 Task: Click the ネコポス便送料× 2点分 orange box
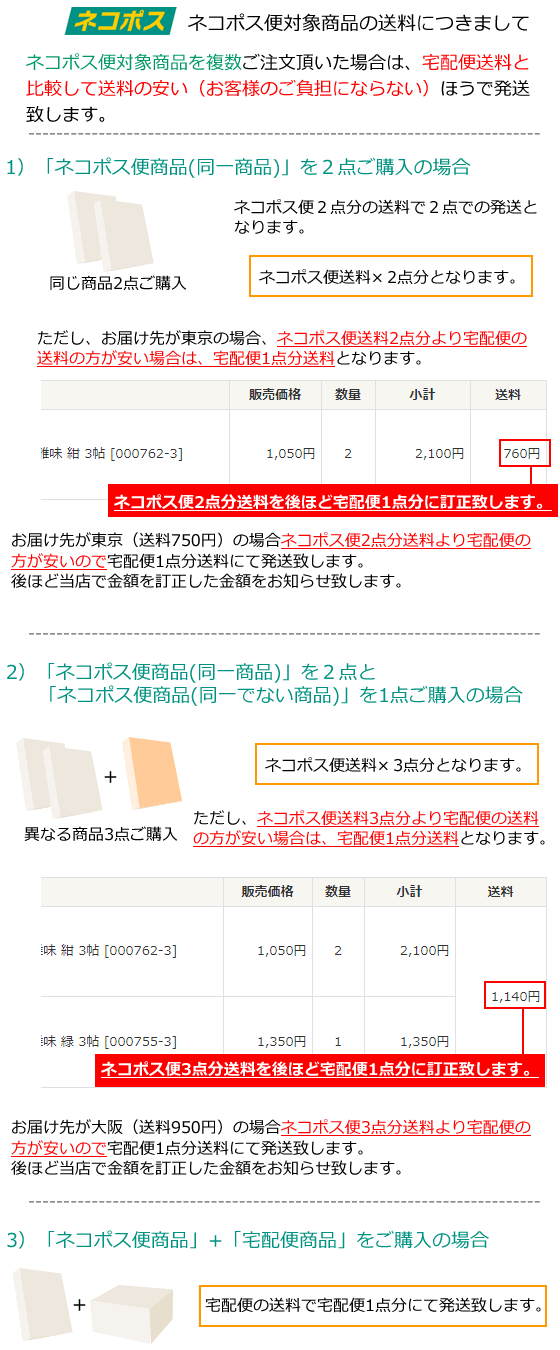click(389, 276)
